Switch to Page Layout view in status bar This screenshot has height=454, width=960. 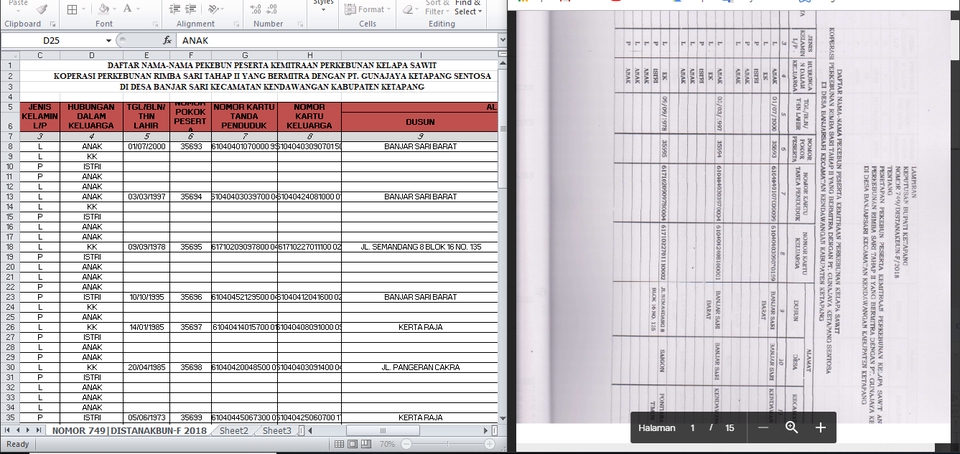point(353,444)
